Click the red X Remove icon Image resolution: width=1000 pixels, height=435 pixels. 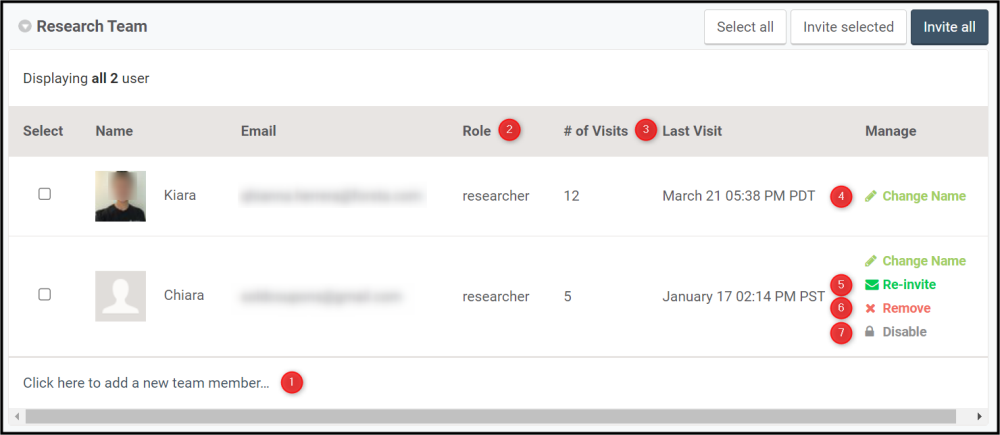pos(871,309)
